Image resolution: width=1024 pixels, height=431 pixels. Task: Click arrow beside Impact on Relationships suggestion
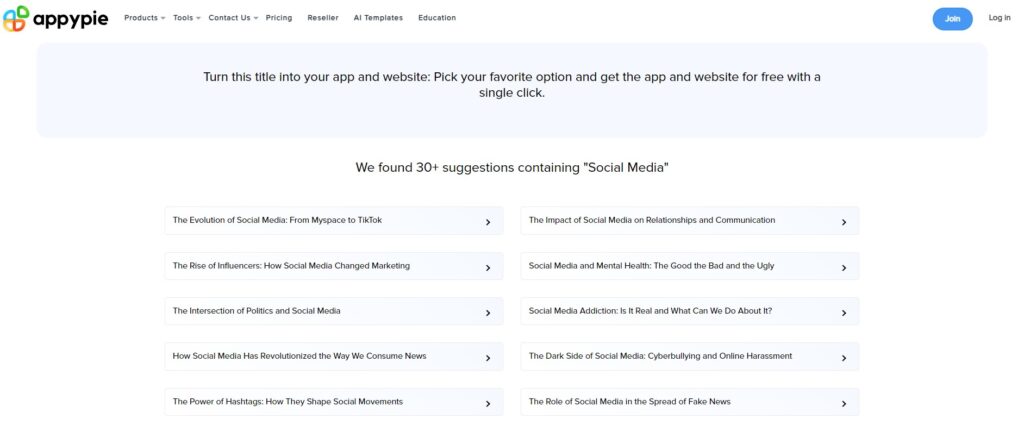(x=843, y=222)
